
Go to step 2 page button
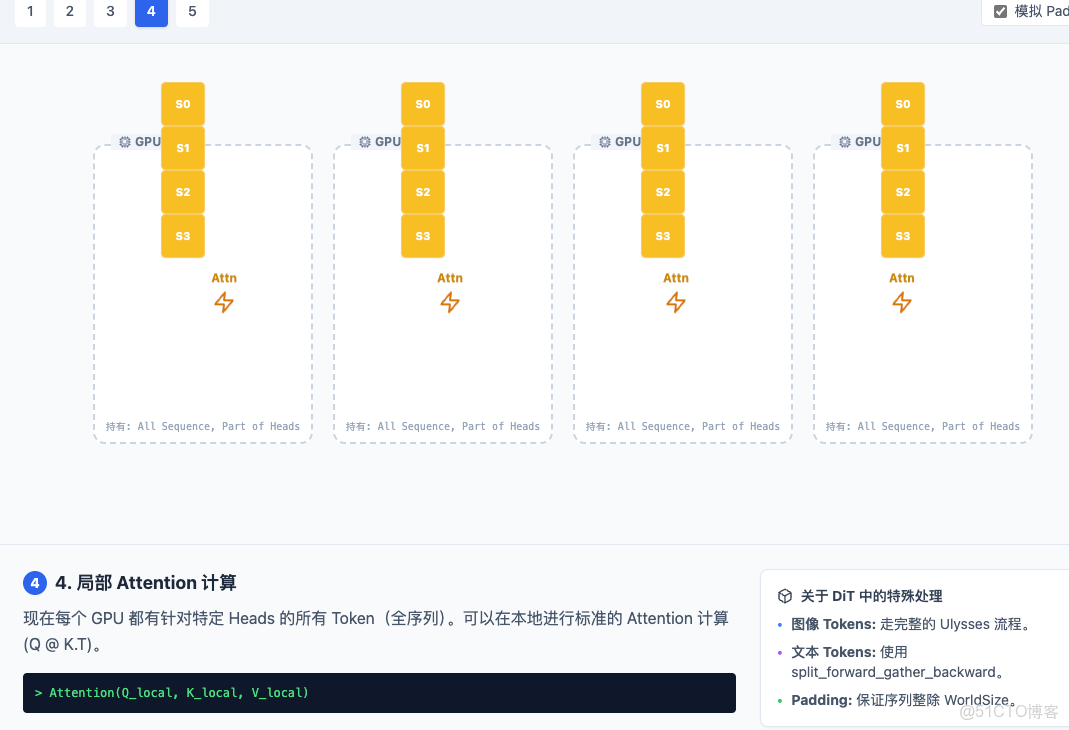tap(70, 12)
